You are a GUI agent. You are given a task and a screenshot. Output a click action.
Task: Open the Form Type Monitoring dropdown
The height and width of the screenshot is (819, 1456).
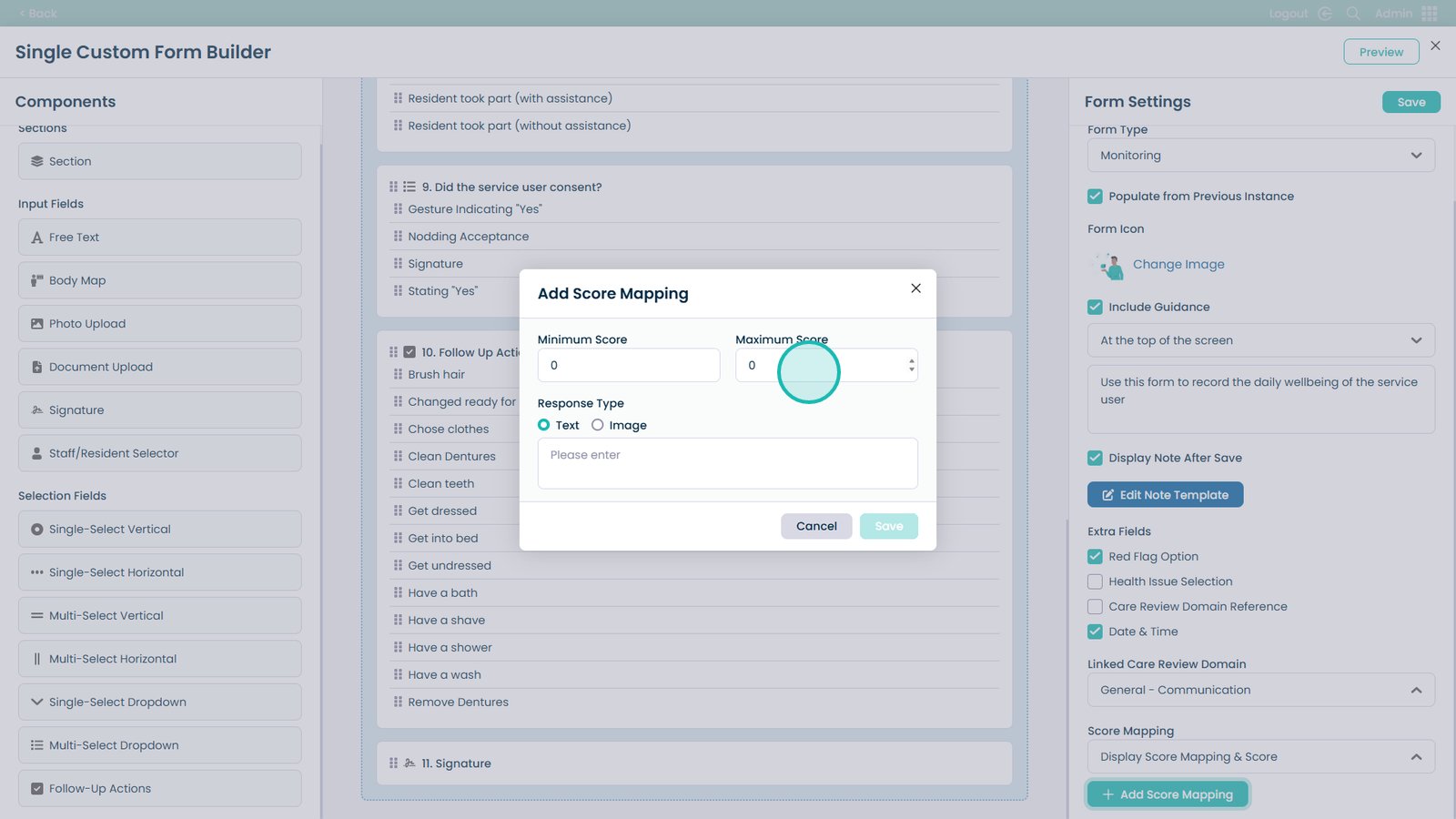(1261, 156)
